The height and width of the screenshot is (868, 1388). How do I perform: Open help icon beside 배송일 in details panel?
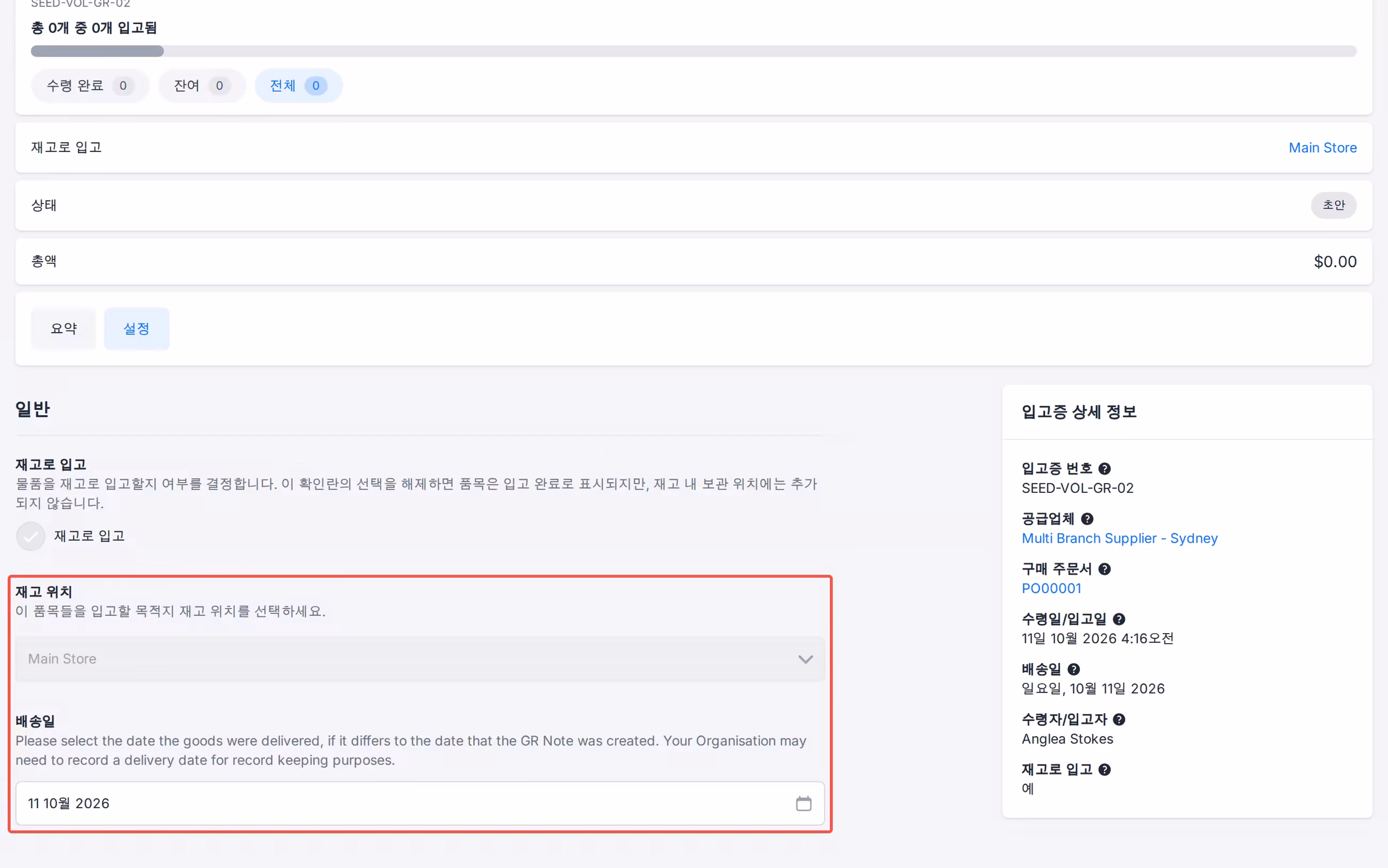click(1074, 669)
